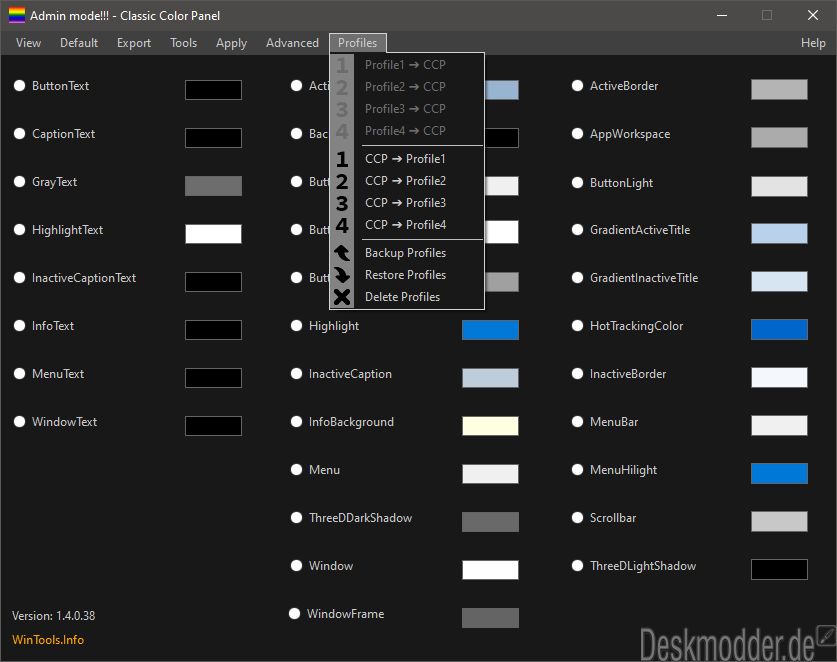
Task: Click the GrayText gray color swatch
Action: point(214,186)
